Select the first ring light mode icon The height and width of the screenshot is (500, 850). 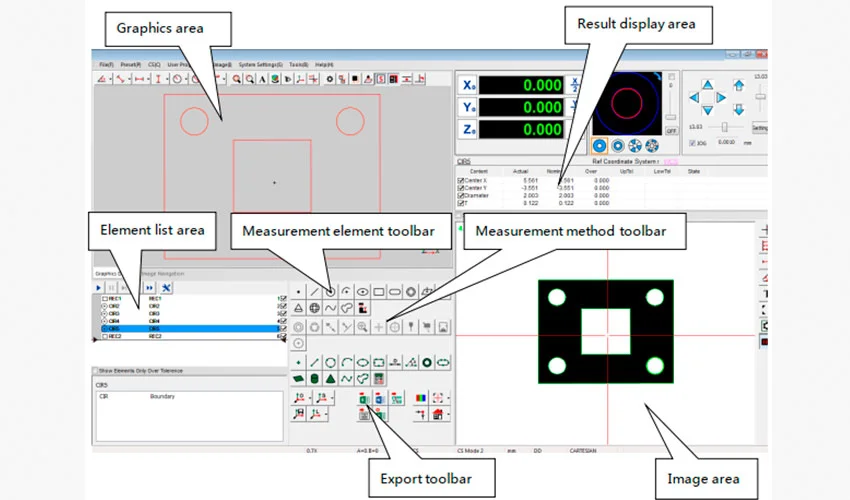pyautogui.click(x=600, y=145)
